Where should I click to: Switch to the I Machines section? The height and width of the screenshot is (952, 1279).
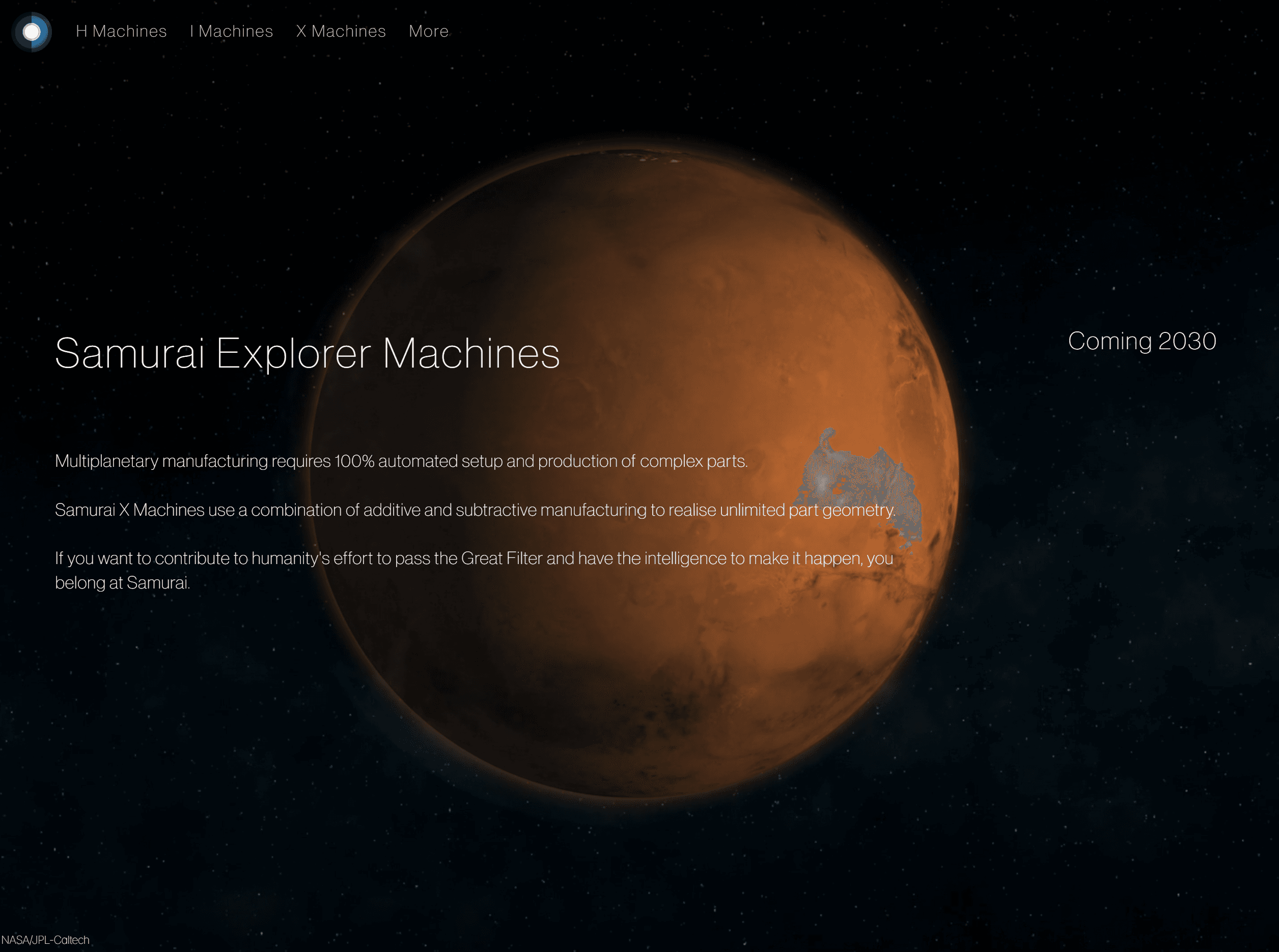[231, 31]
